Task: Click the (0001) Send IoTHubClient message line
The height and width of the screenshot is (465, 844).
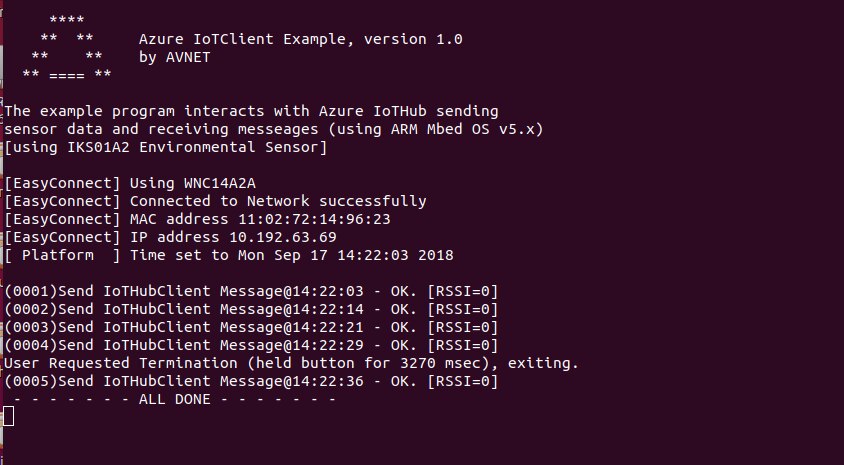Action: coord(251,291)
